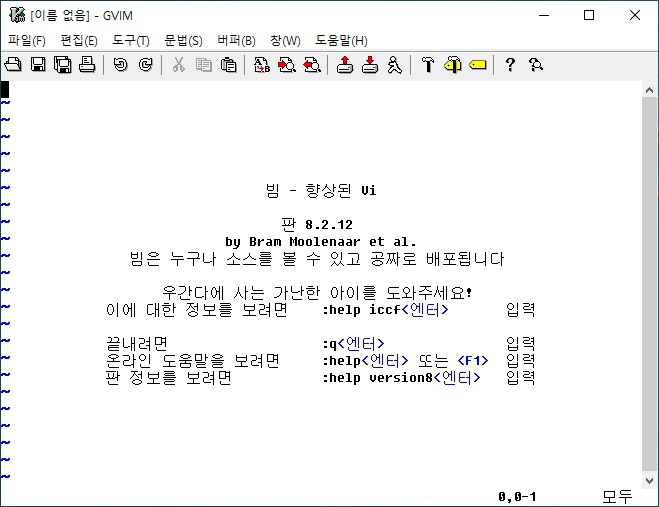Click the Find Previous icon
The width and height of the screenshot is (659, 507).
coord(312,65)
